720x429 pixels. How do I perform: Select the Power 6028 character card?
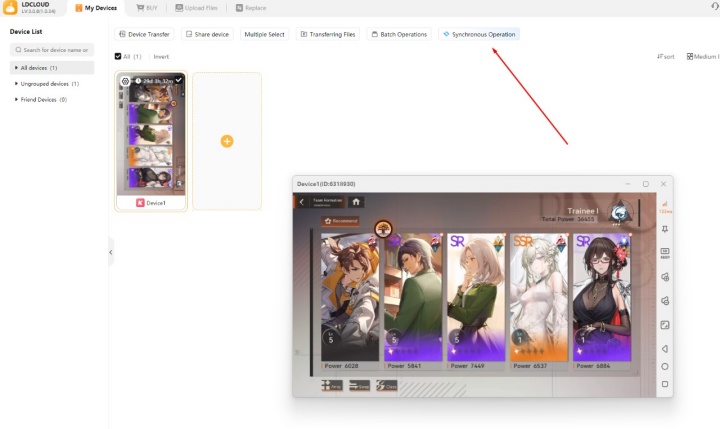[350, 297]
